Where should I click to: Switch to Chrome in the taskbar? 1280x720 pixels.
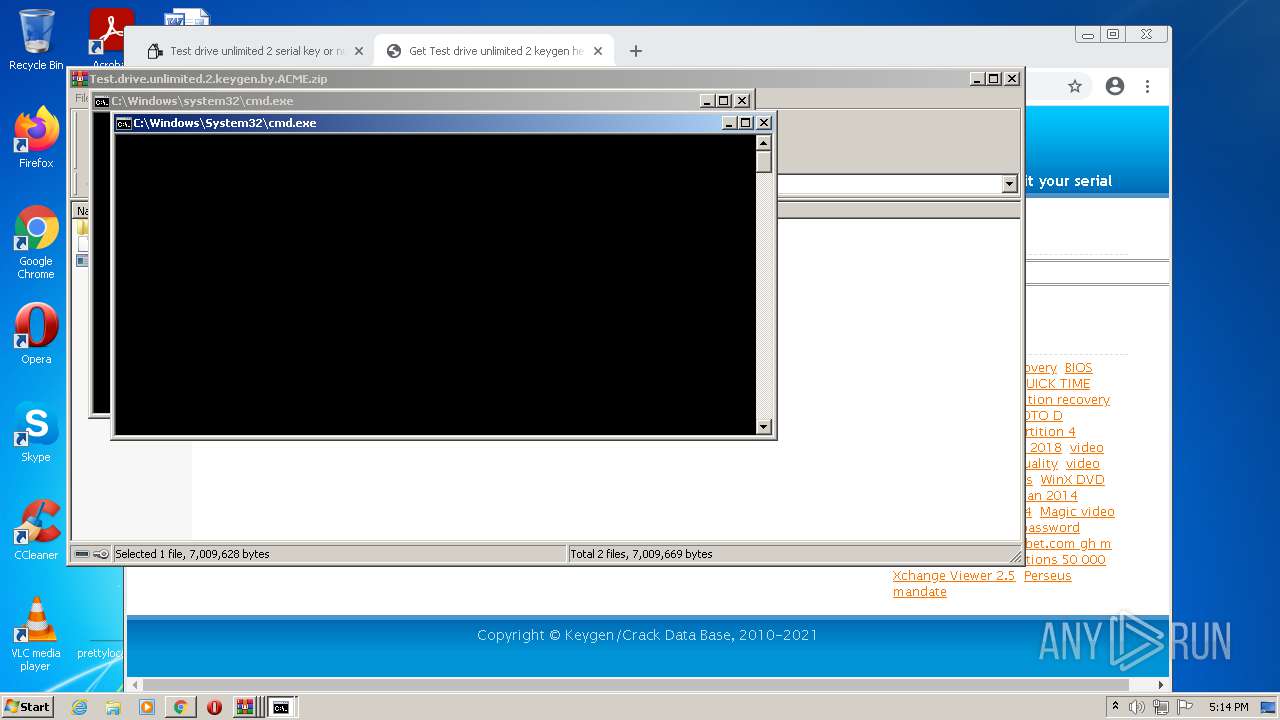[x=180, y=707]
